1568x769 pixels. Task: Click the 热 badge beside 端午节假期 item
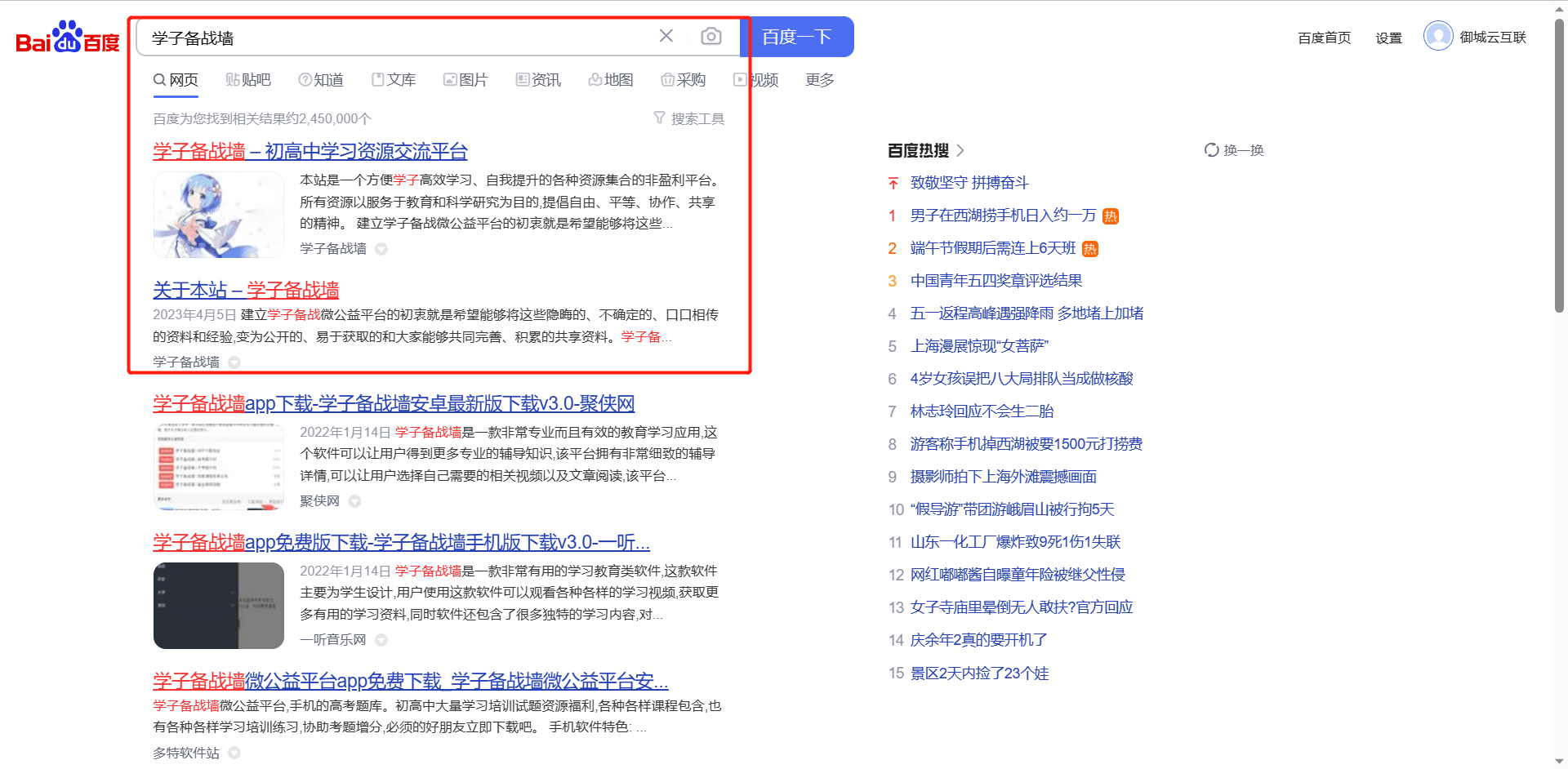[x=1090, y=248]
